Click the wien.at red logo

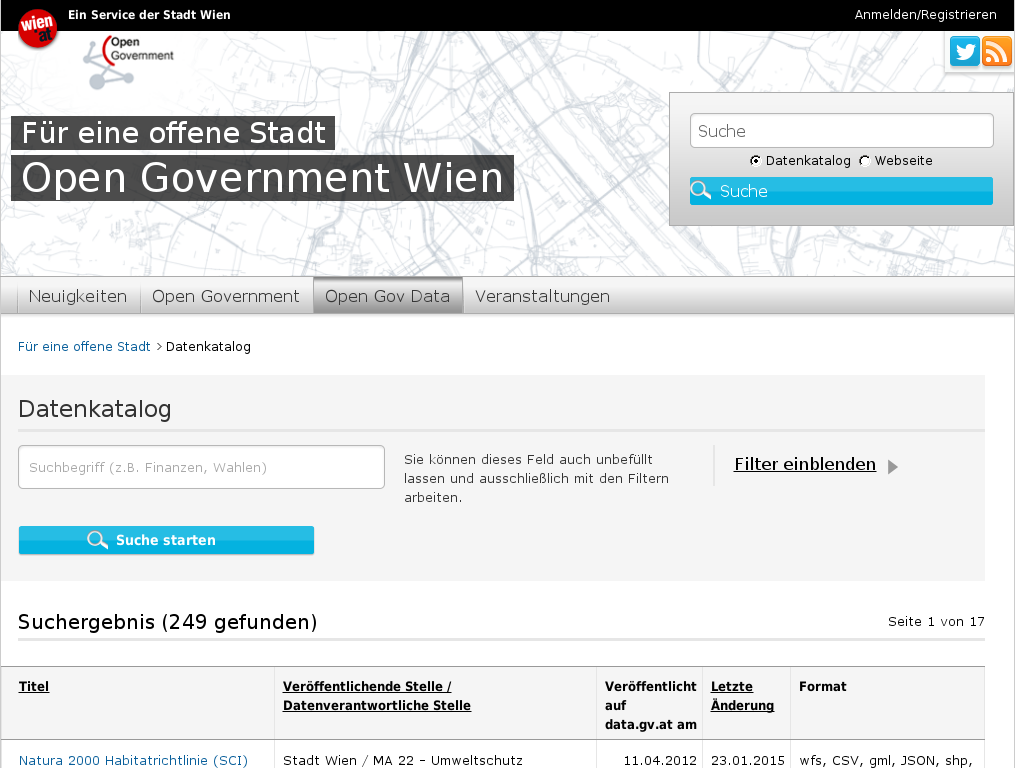[x=37, y=28]
